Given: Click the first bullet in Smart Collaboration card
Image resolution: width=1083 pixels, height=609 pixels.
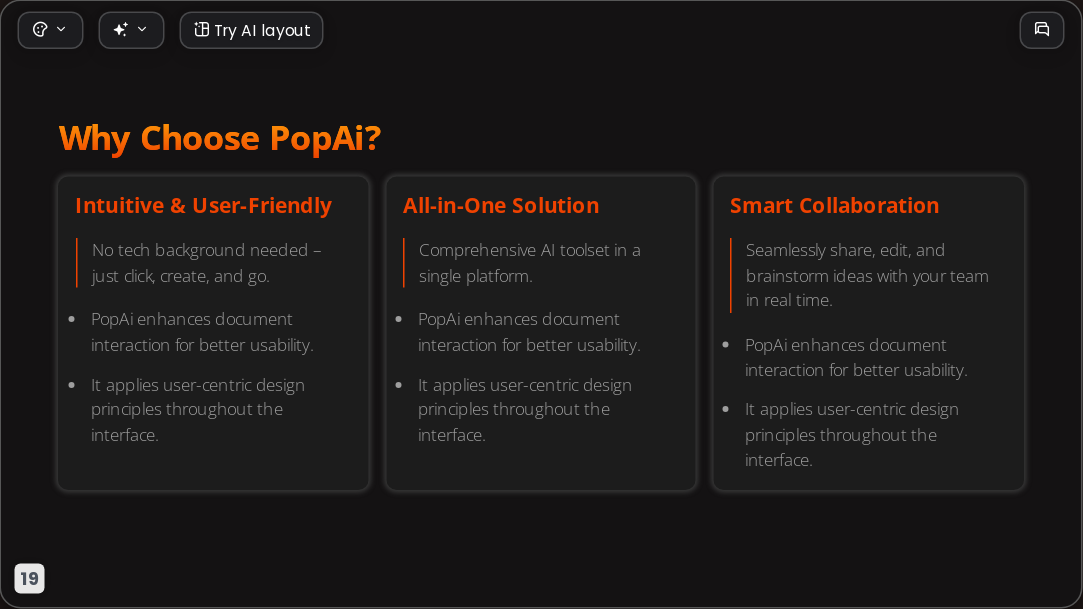Looking at the screenshot, I should point(856,357).
